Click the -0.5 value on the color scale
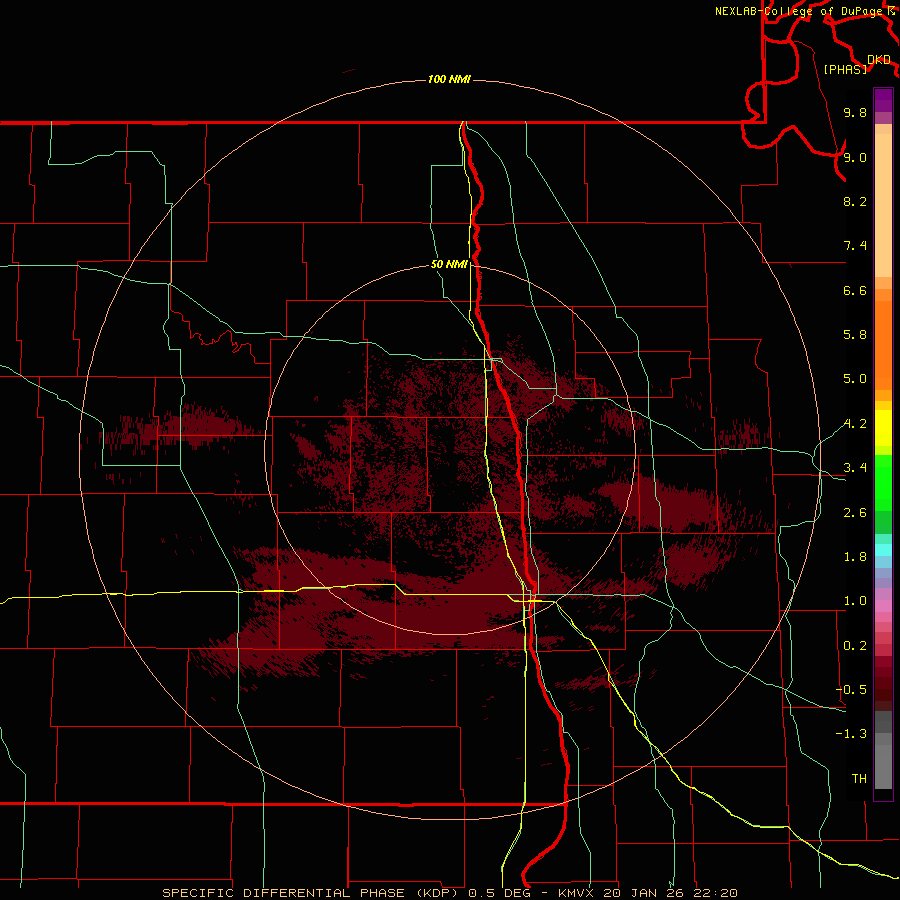Image resolution: width=900 pixels, height=900 pixels. (x=851, y=690)
